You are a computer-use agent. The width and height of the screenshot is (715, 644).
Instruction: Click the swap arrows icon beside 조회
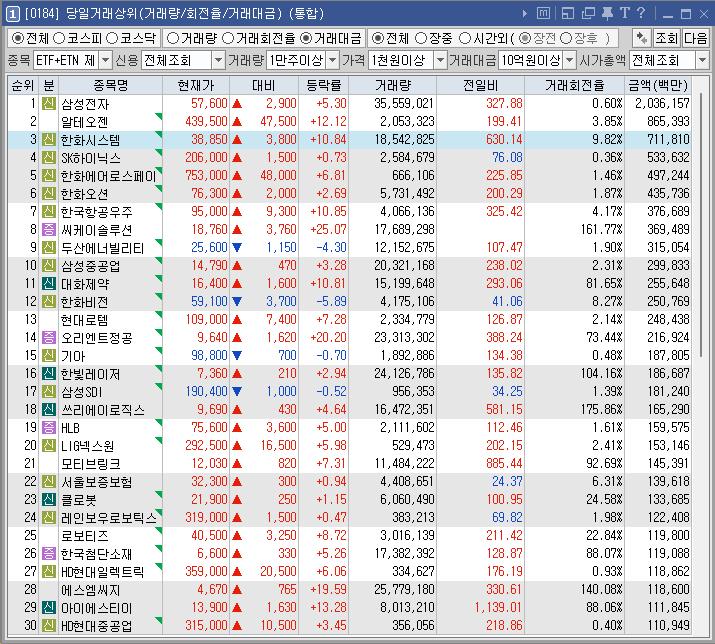tap(642, 38)
